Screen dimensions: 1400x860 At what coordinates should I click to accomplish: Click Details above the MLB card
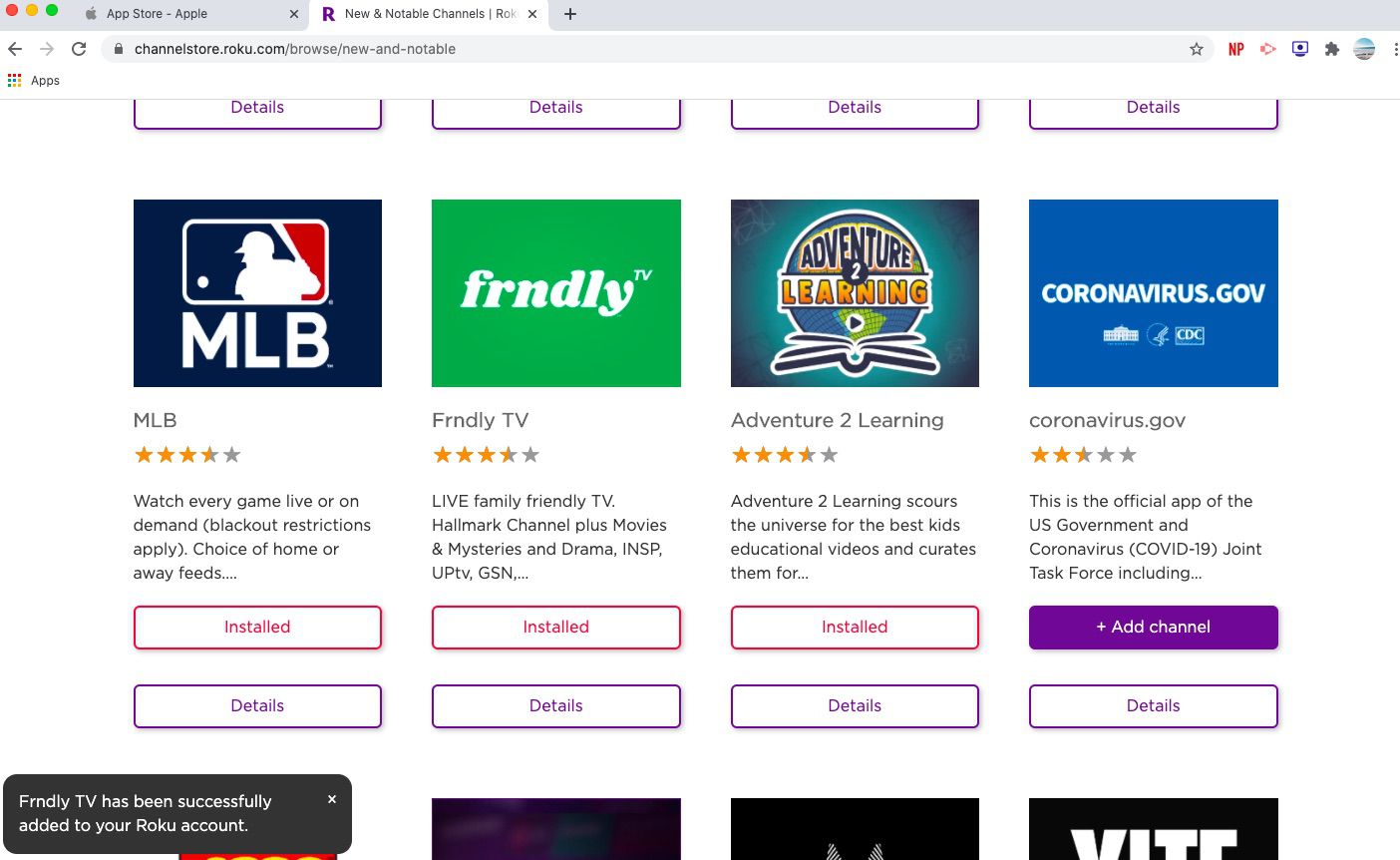pyautogui.click(x=257, y=113)
